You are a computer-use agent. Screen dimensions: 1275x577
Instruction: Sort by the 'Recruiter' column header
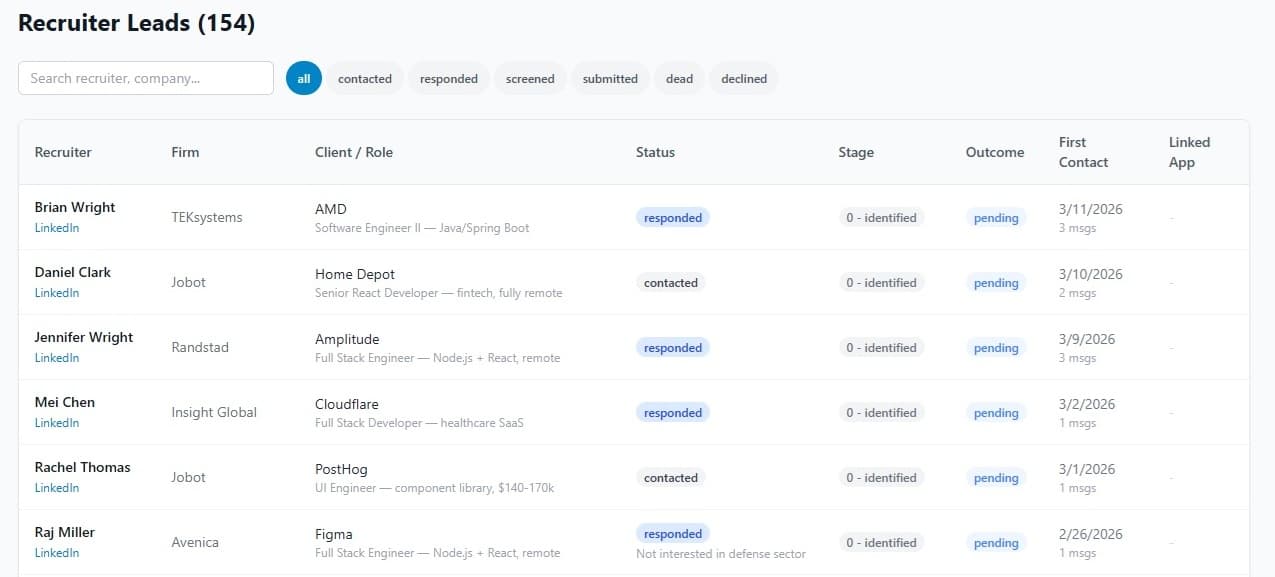63,152
